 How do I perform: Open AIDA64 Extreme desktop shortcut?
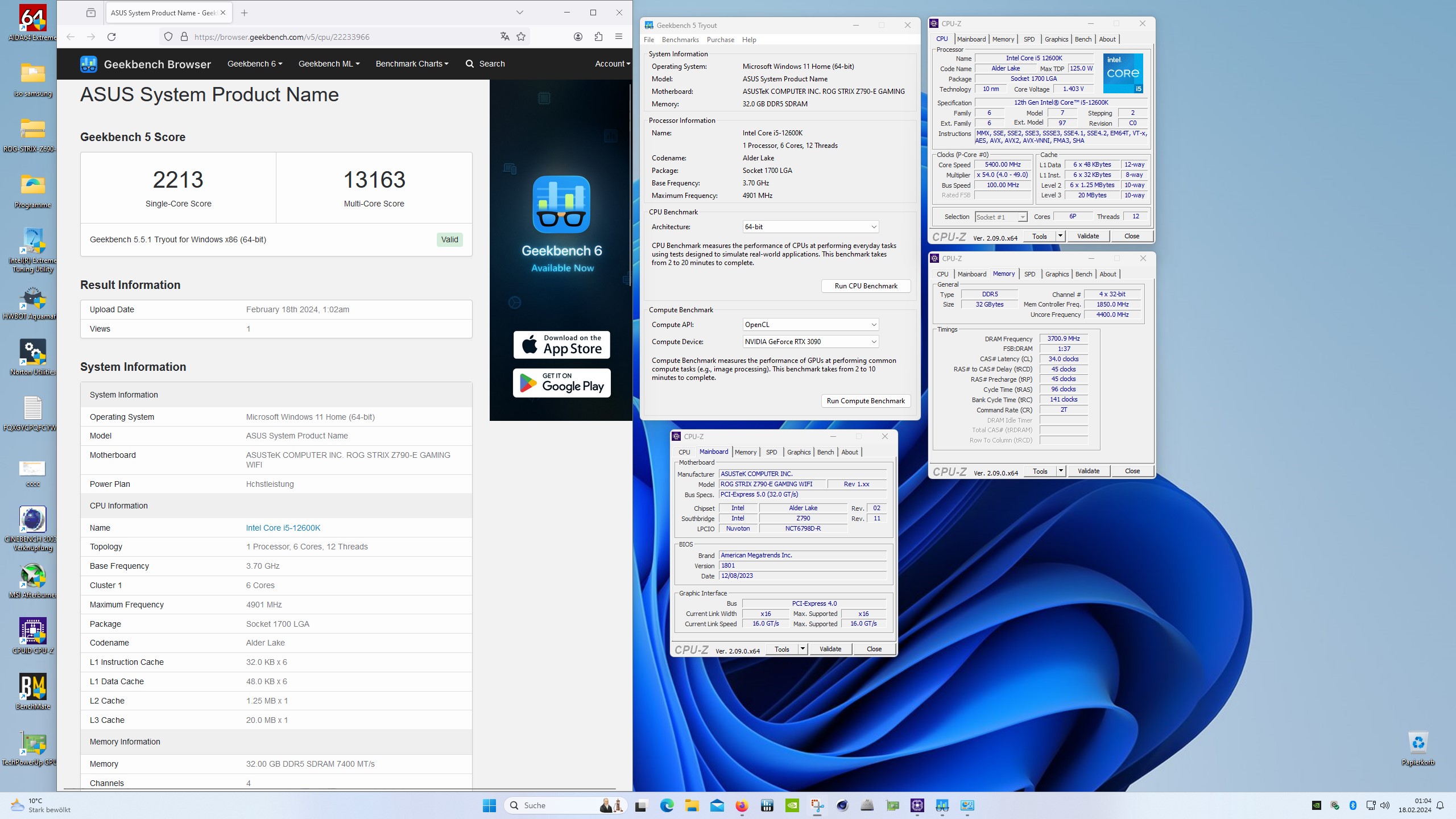[x=32, y=23]
